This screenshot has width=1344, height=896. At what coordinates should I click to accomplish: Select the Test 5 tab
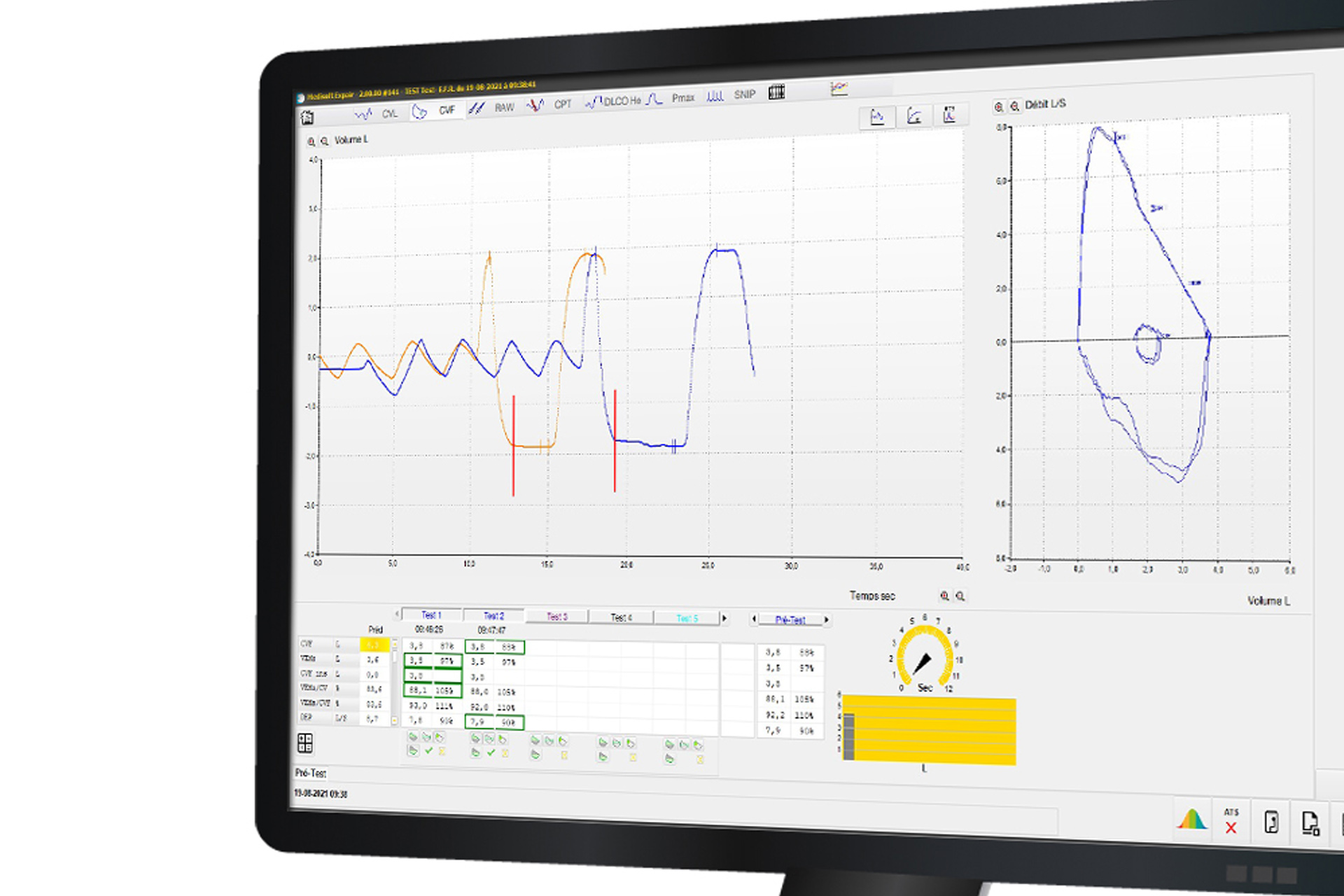point(687,618)
